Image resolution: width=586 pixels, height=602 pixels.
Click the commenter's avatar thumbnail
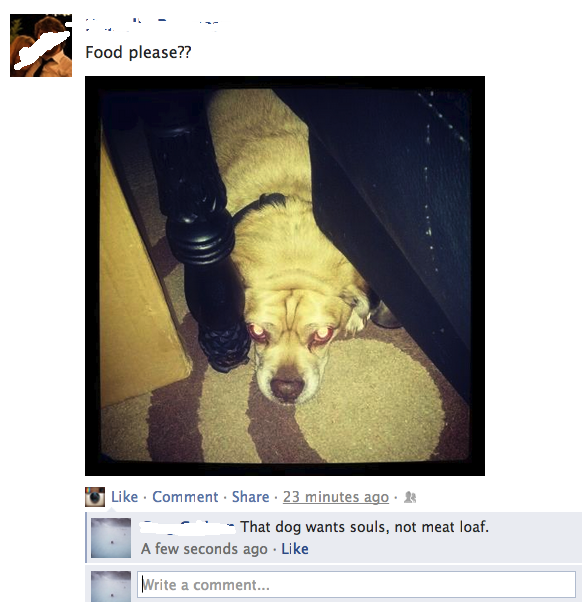111,538
